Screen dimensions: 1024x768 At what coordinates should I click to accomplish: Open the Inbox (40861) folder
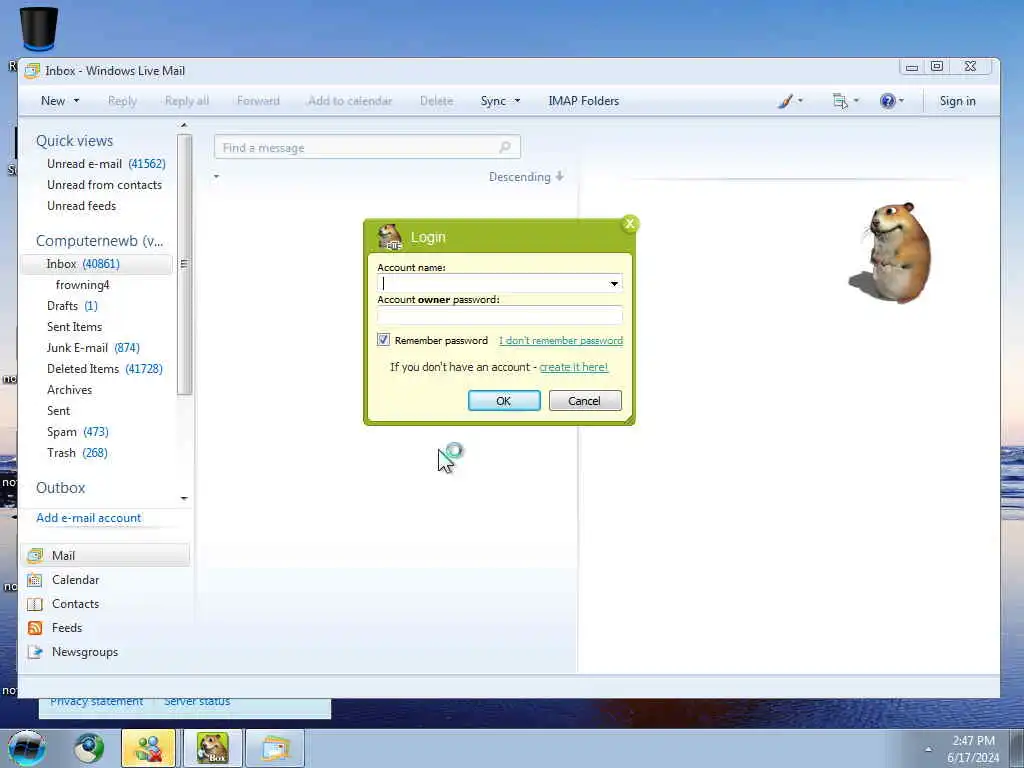(97, 264)
